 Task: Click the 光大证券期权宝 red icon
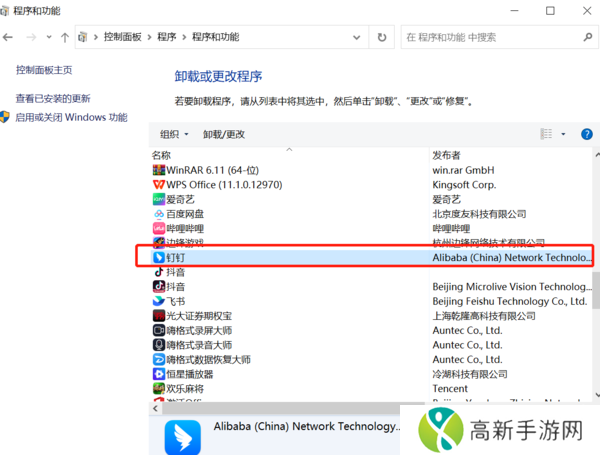coord(158,316)
